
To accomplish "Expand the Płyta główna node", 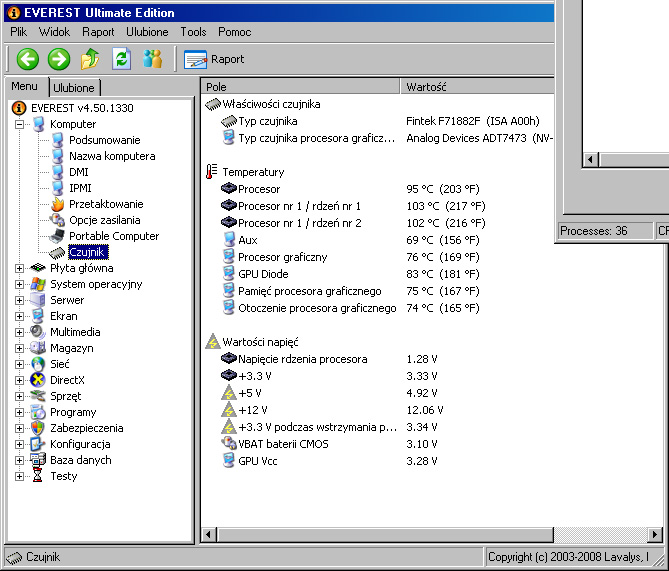I will click(x=19, y=268).
